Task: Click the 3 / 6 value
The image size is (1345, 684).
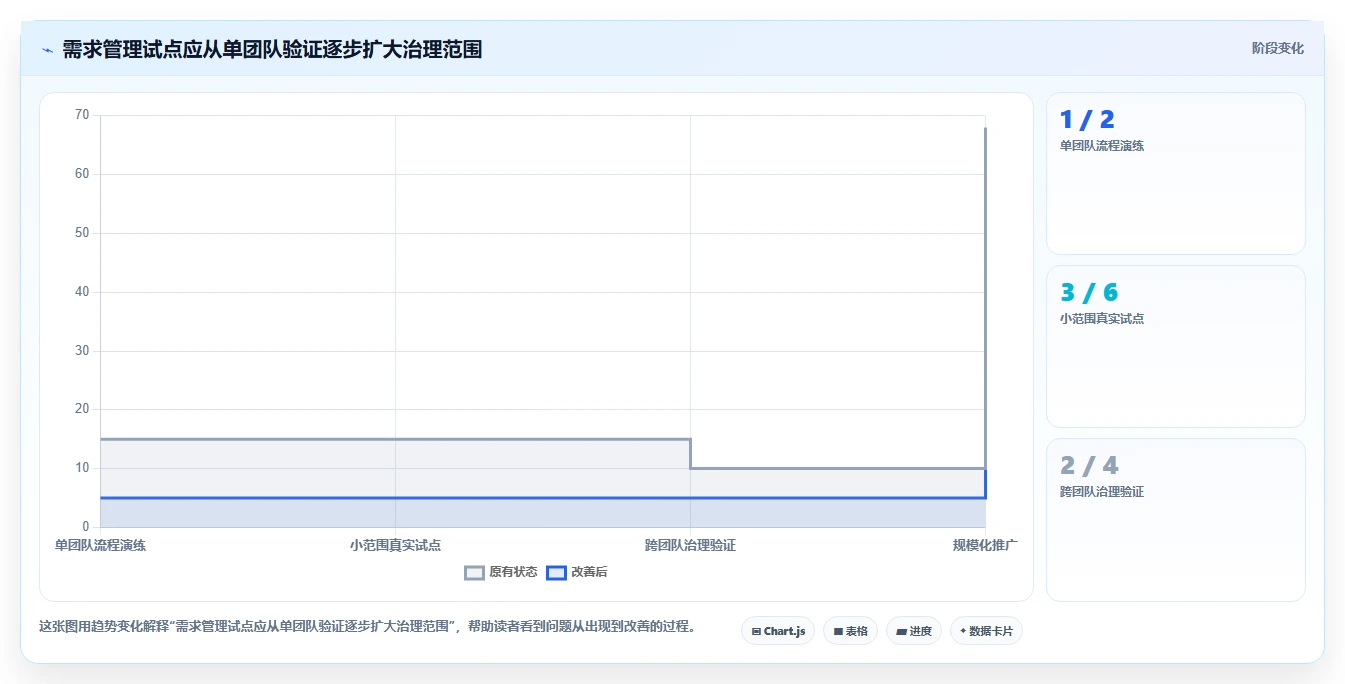Action: (x=1089, y=293)
